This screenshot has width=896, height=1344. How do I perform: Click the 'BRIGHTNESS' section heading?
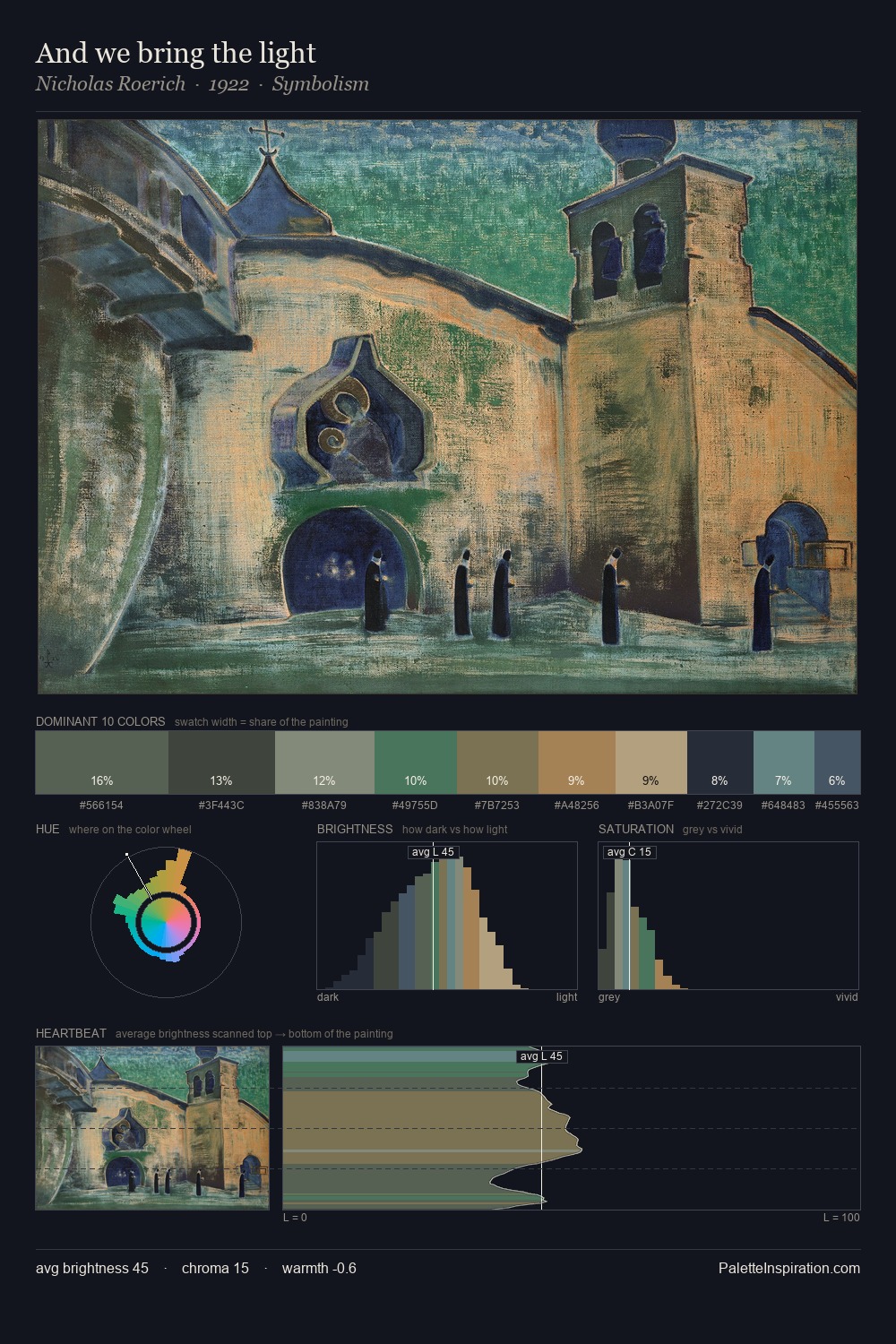pos(355,829)
